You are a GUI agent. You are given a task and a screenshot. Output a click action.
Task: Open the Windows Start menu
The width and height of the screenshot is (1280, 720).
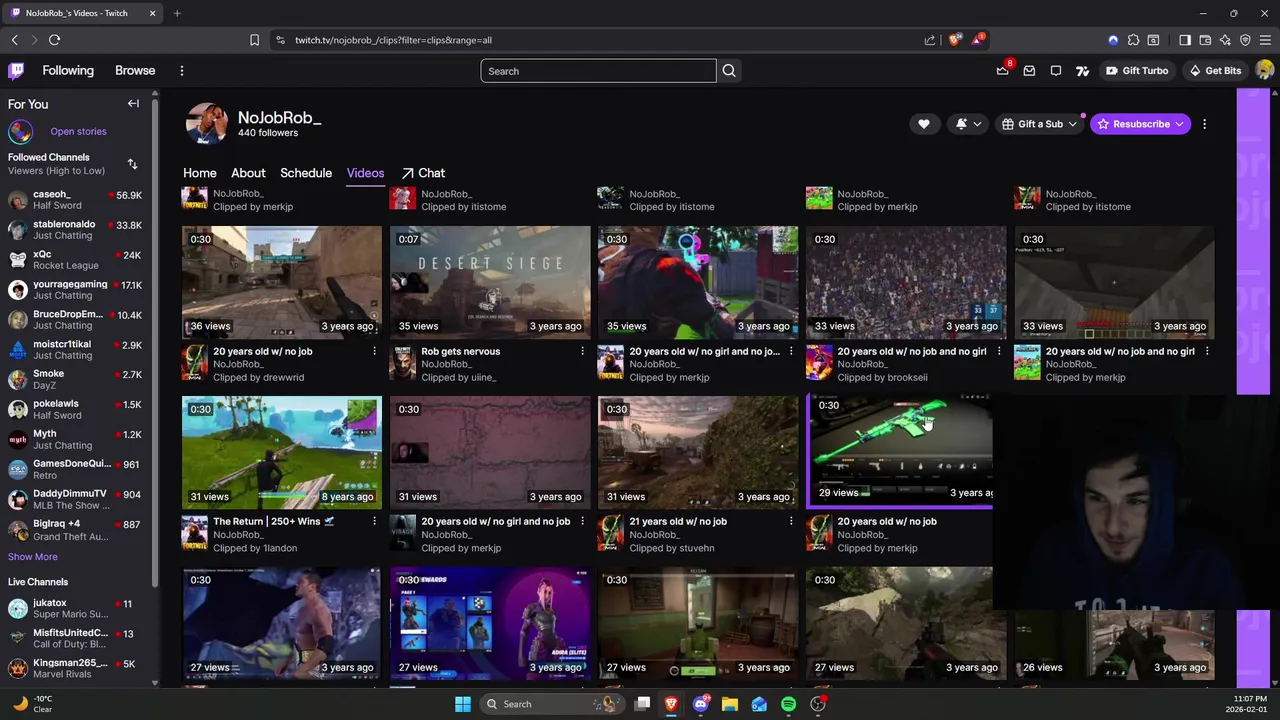463,704
